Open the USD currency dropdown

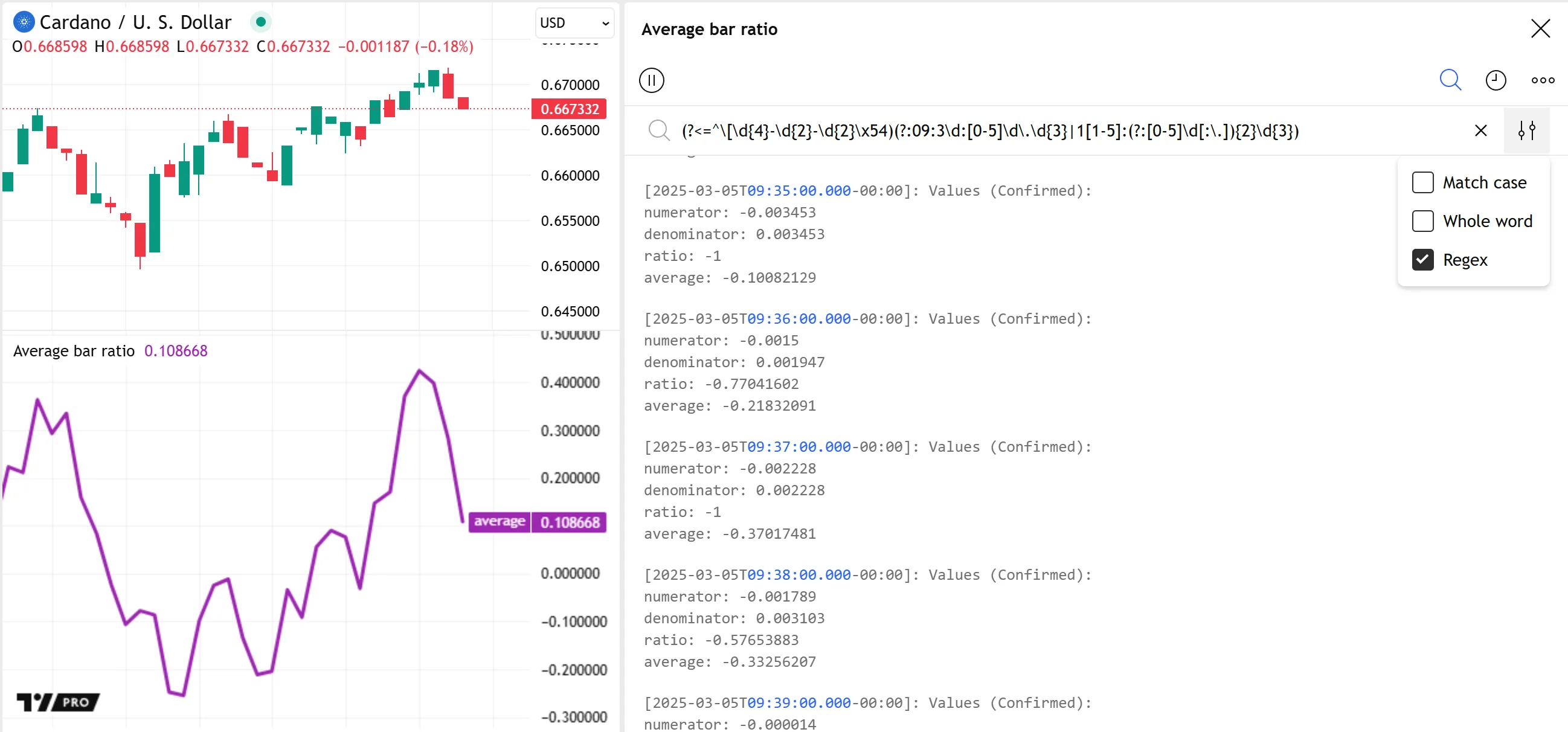573,23
